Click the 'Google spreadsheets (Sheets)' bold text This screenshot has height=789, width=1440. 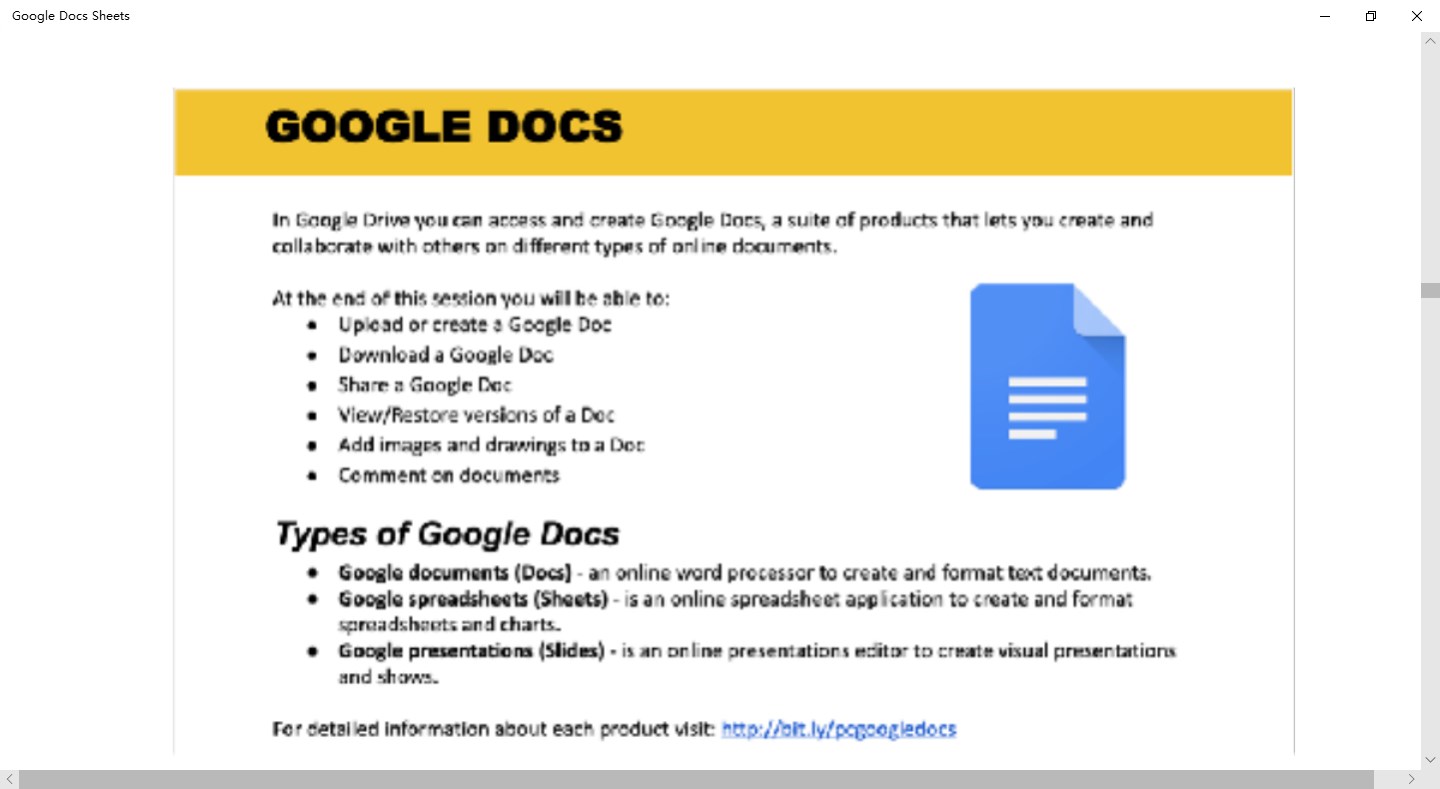point(473,599)
